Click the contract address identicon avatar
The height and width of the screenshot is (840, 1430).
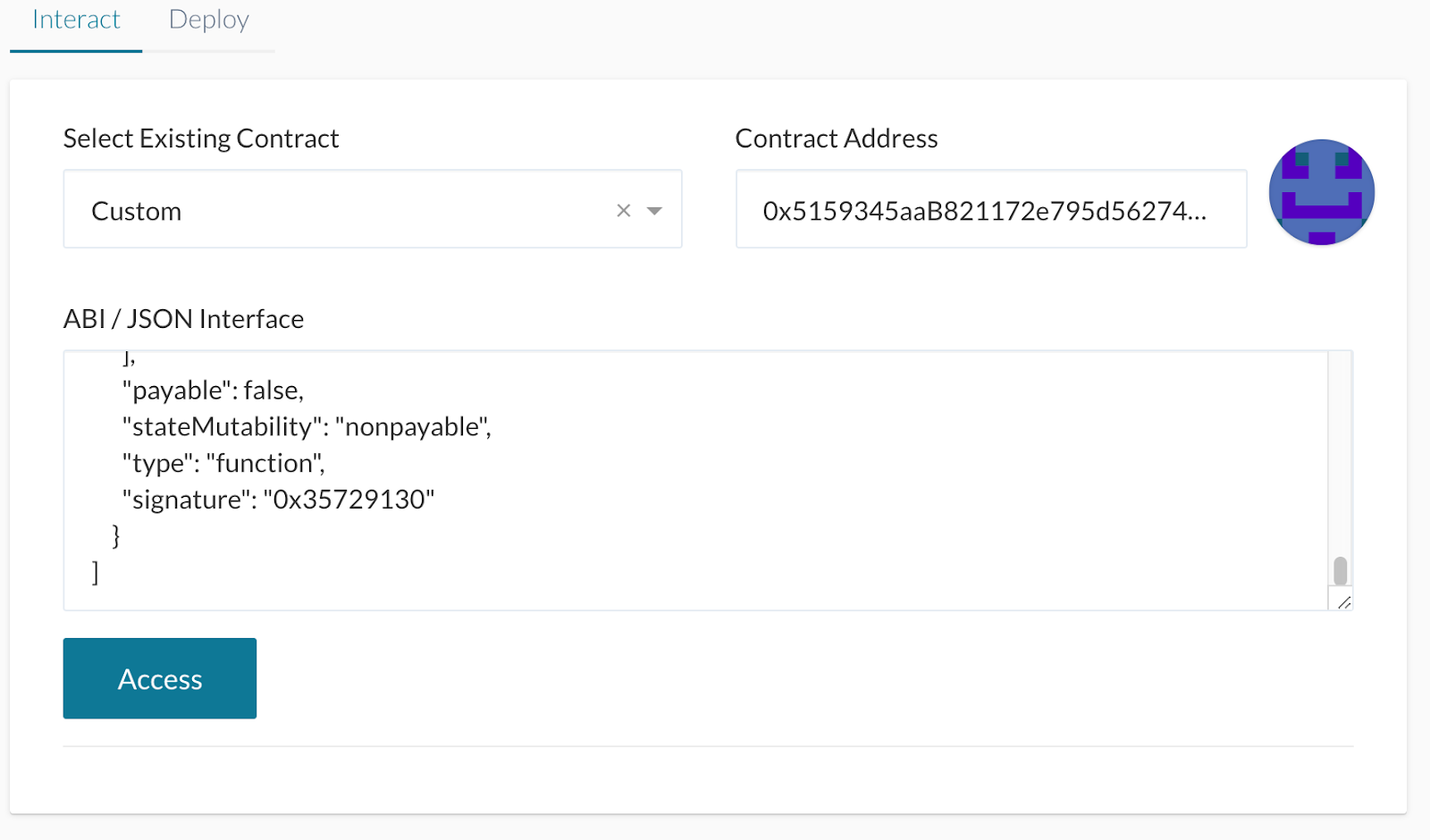tap(1321, 192)
